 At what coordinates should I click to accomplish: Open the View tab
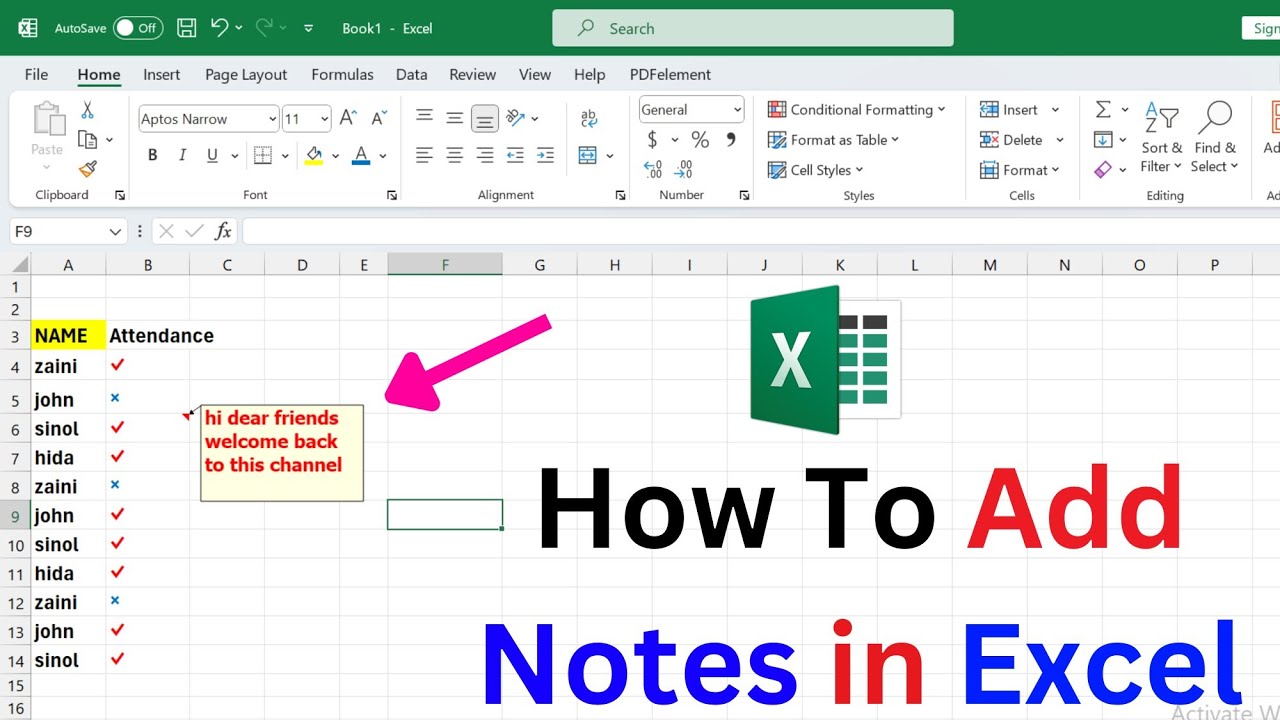[535, 74]
